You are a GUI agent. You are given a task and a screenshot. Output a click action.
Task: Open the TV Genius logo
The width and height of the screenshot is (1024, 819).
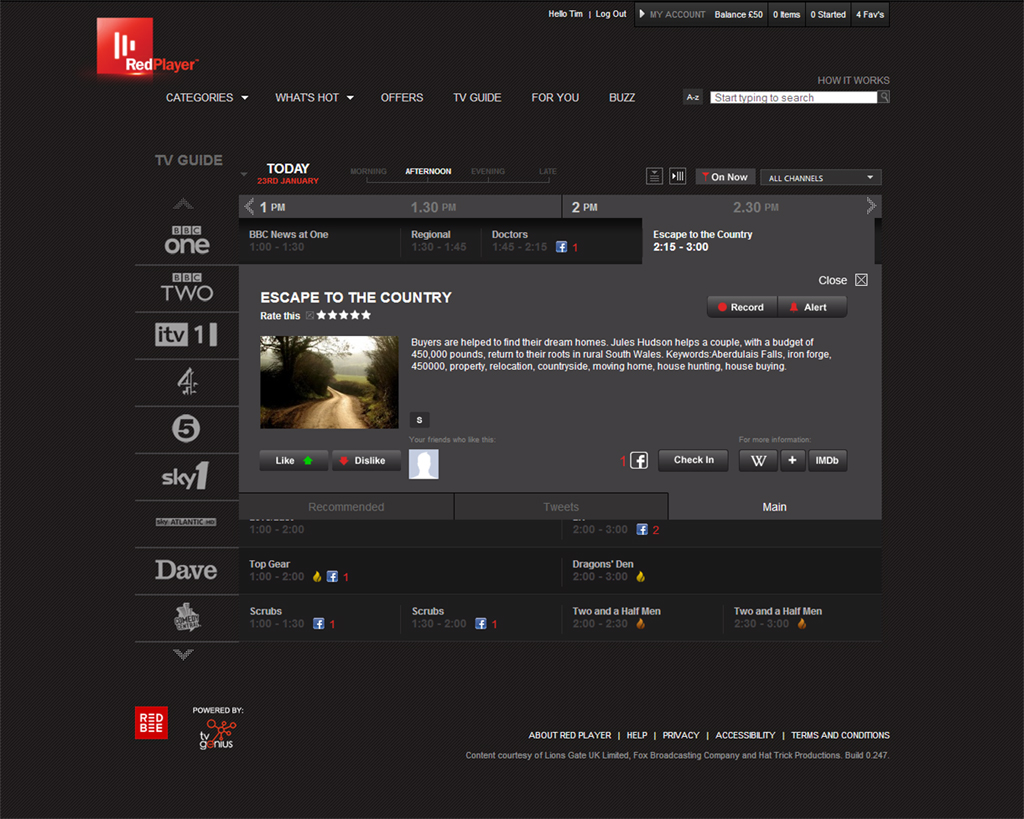pos(217,734)
